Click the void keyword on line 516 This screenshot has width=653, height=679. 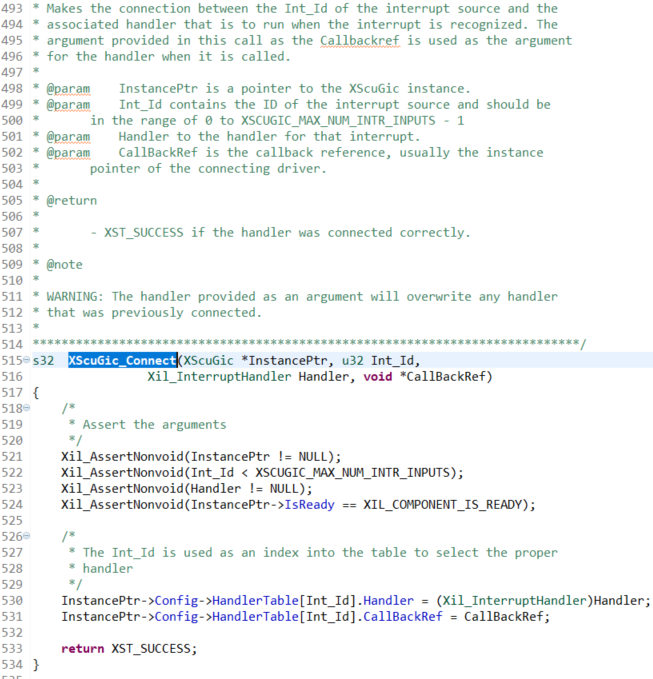coord(378,376)
